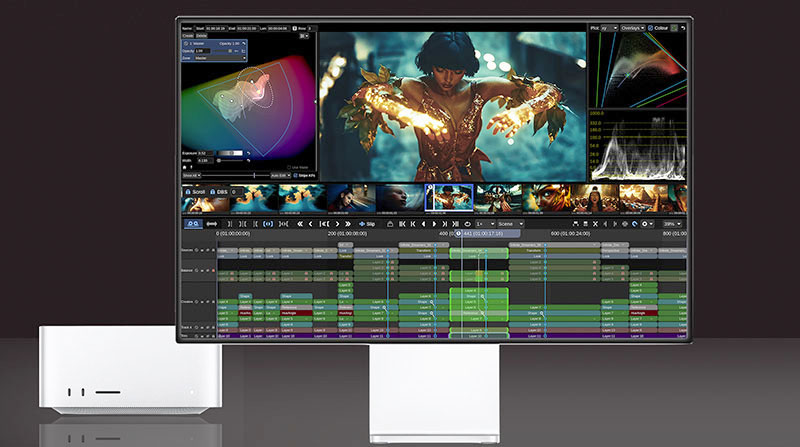Image resolution: width=800 pixels, height=447 pixels.
Task: Click the Opacity value field under Master layer
Action: click(x=203, y=51)
